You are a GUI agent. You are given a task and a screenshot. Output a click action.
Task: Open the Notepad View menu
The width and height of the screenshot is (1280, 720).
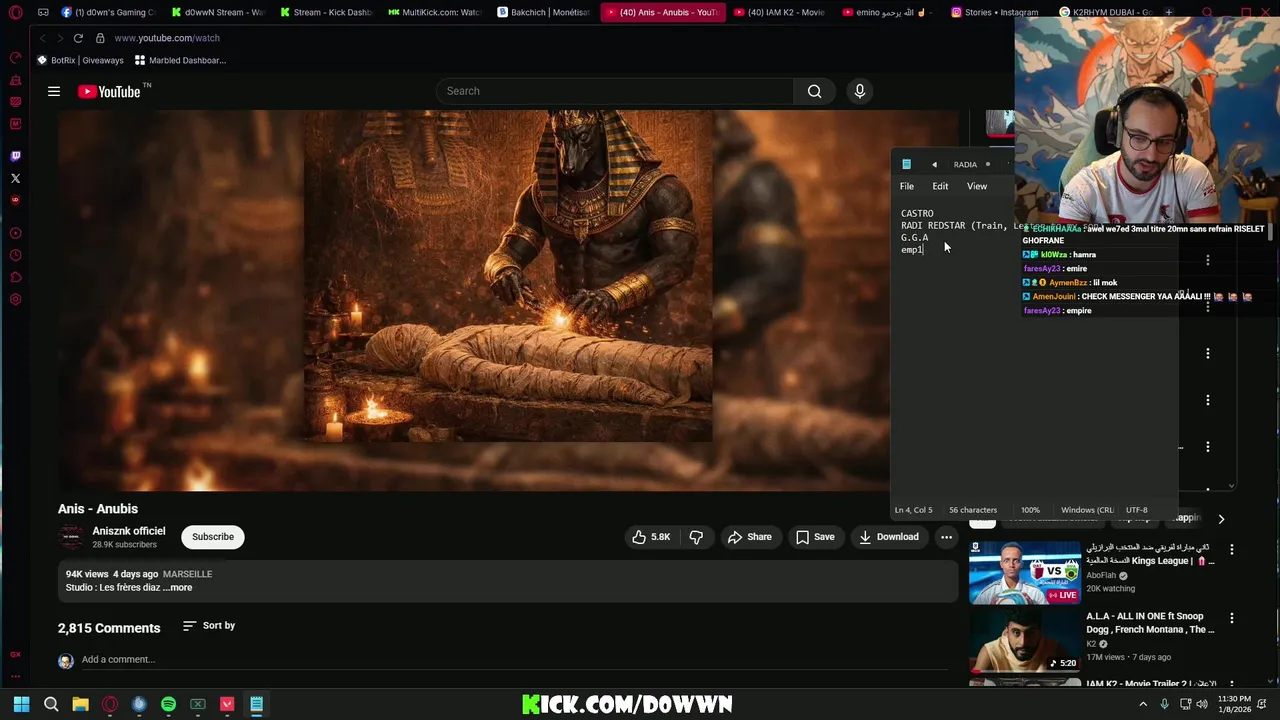click(x=977, y=186)
